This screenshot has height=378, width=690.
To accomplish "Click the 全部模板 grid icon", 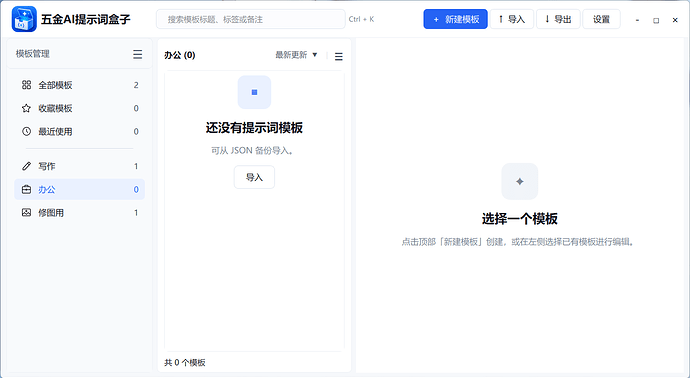I will 26,84.
